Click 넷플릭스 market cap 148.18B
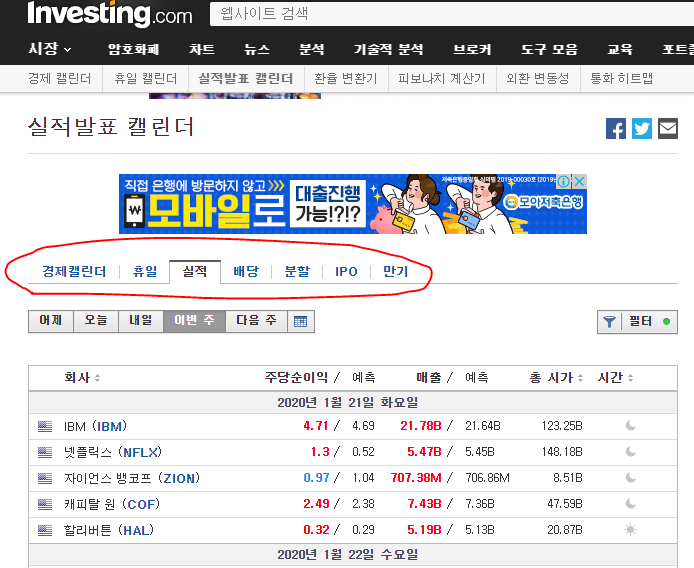 tap(562, 452)
